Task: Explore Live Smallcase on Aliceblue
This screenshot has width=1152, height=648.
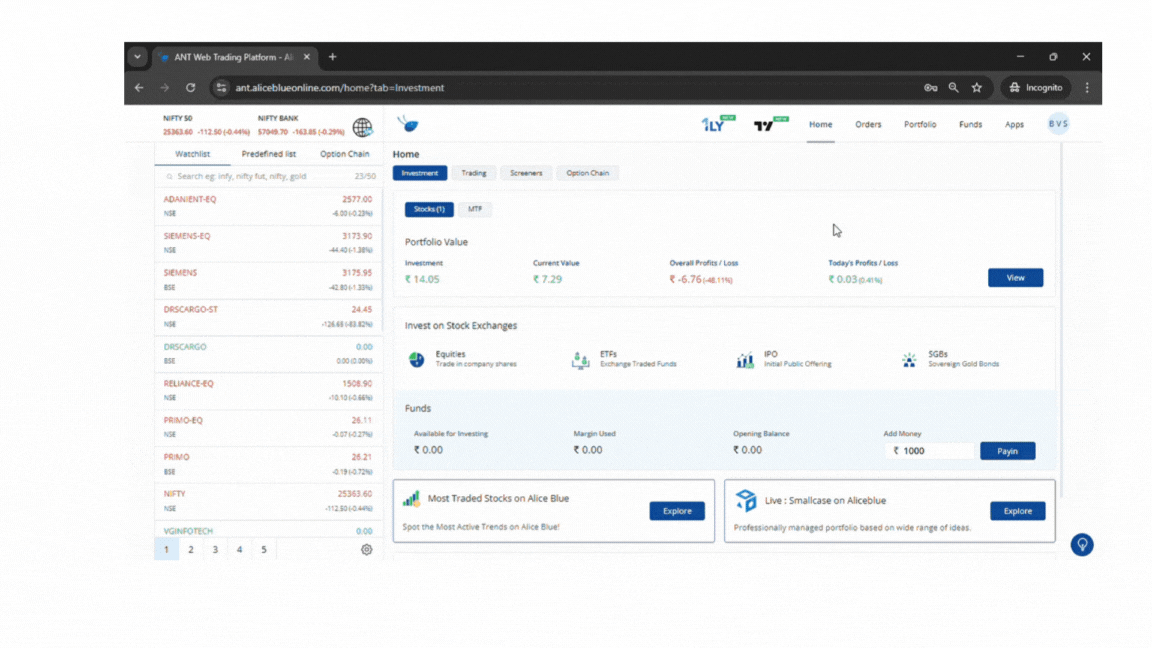Action: 1018,511
